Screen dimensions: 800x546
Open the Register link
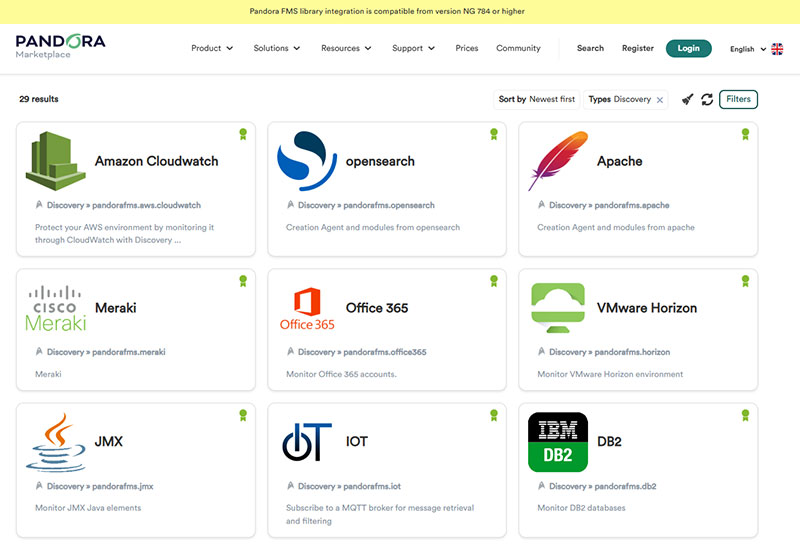(x=638, y=48)
